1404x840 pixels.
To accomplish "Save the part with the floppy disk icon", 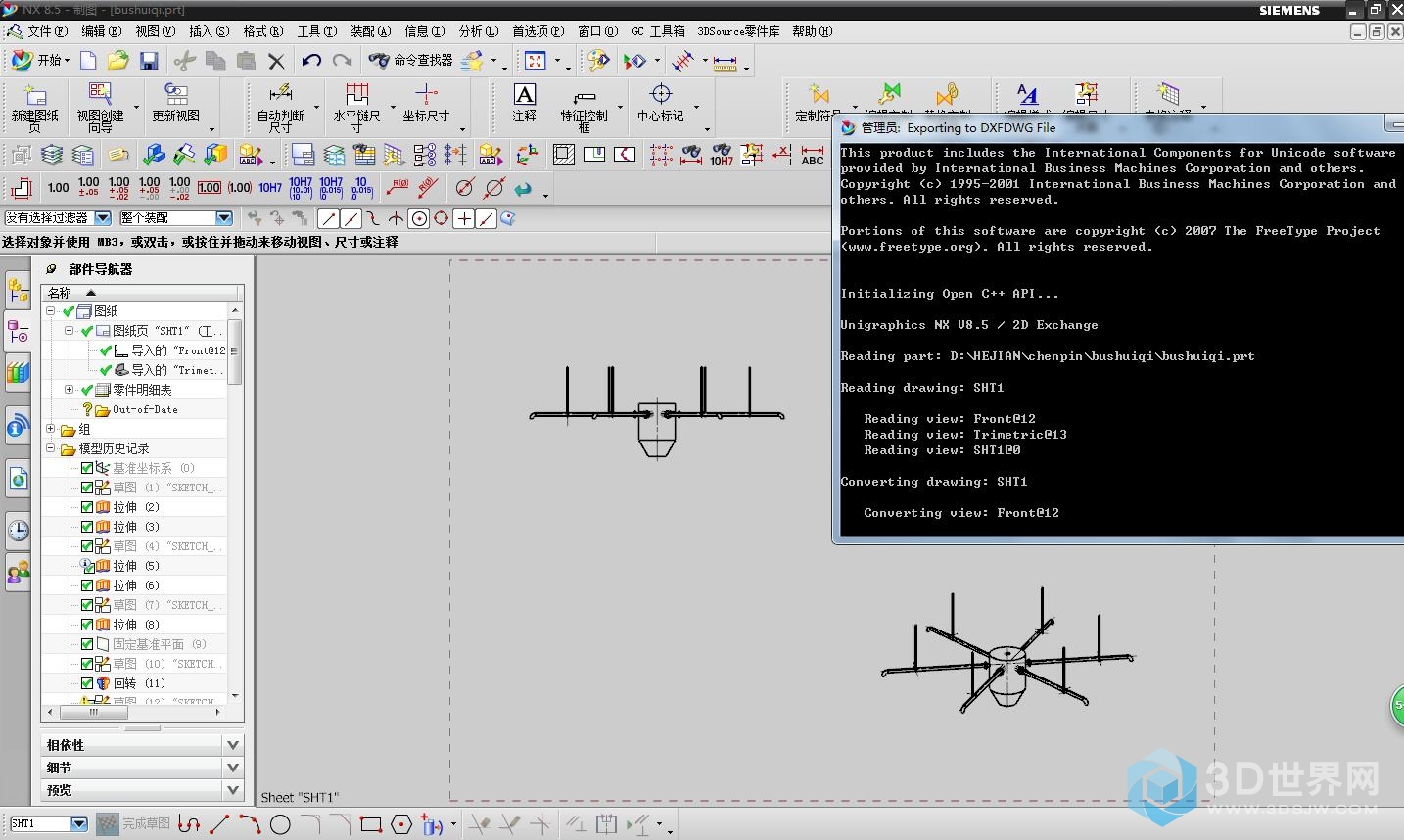I will (x=149, y=61).
